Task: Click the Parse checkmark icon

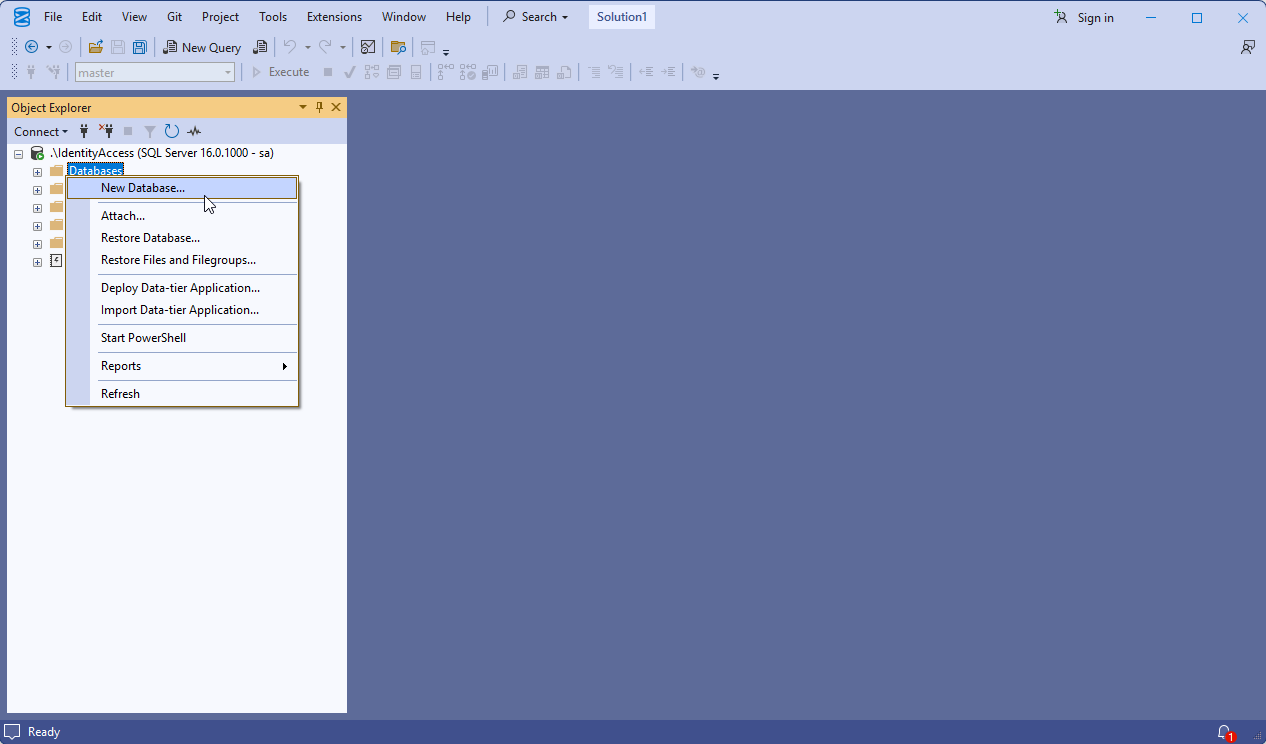Action: 350,72
